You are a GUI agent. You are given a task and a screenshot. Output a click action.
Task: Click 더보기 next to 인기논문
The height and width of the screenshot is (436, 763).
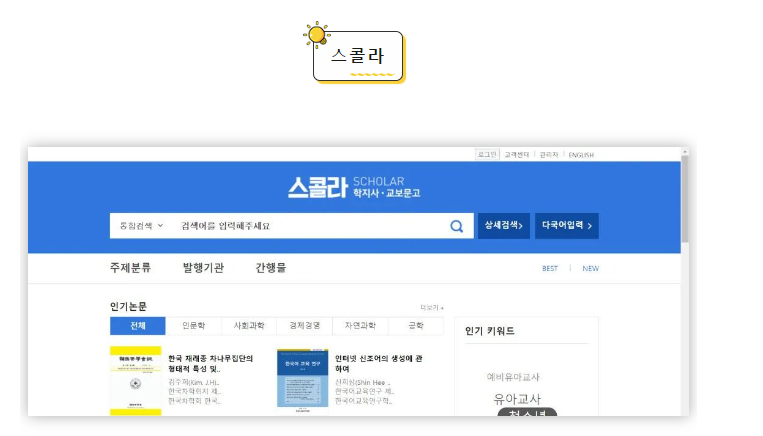point(432,308)
